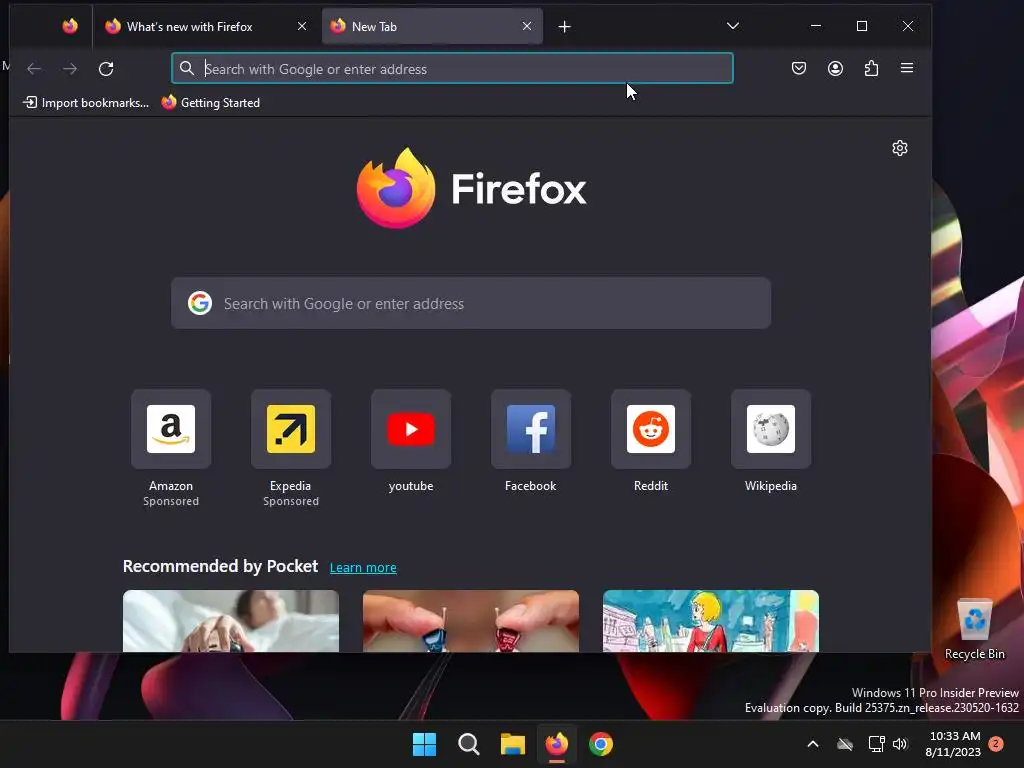Open Windows taskbar Search
This screenshot has height=768, width=1024.
(469, 744)
